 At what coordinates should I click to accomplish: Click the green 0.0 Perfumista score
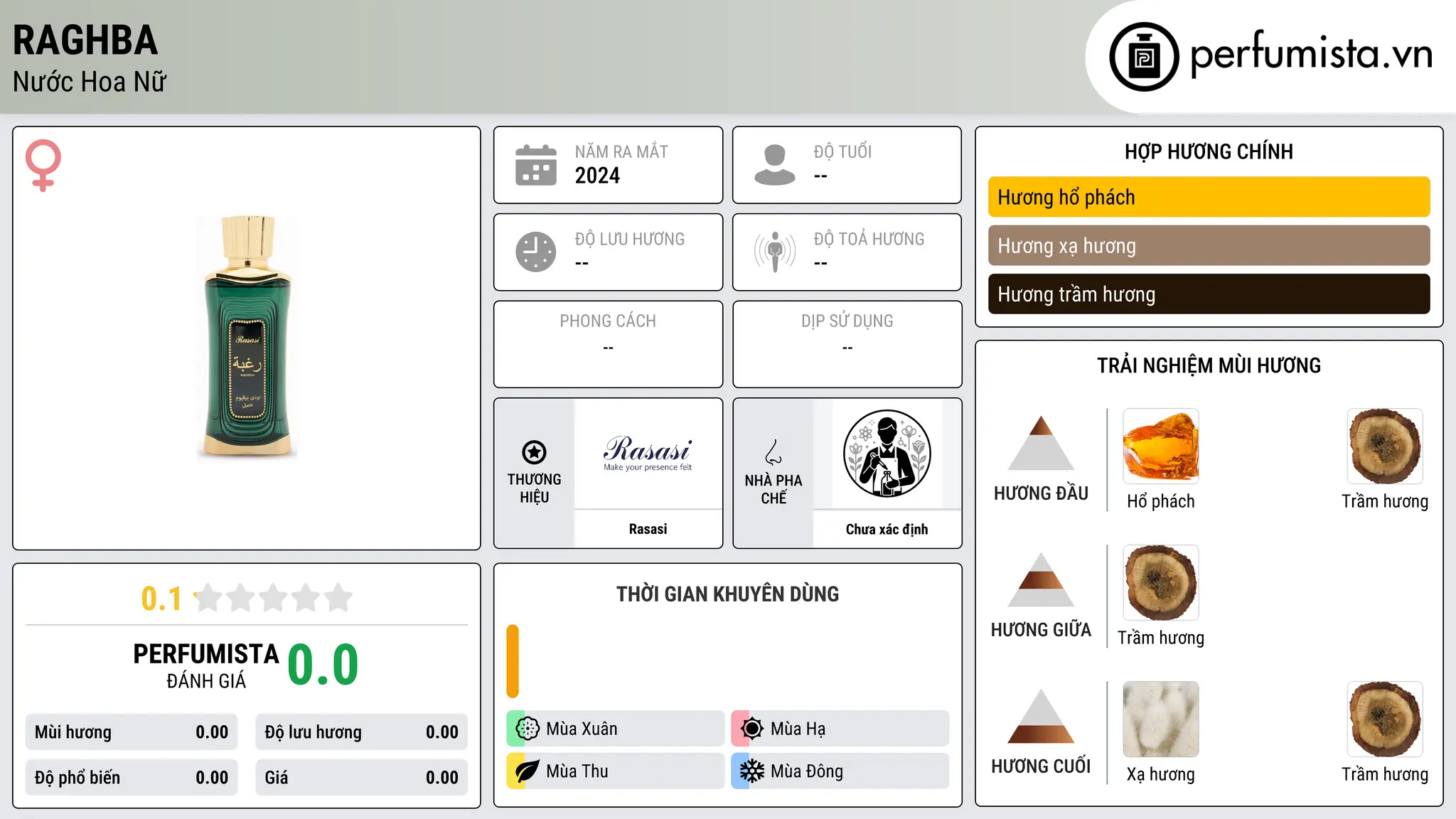pyautogui.click(x=323, y=665)
